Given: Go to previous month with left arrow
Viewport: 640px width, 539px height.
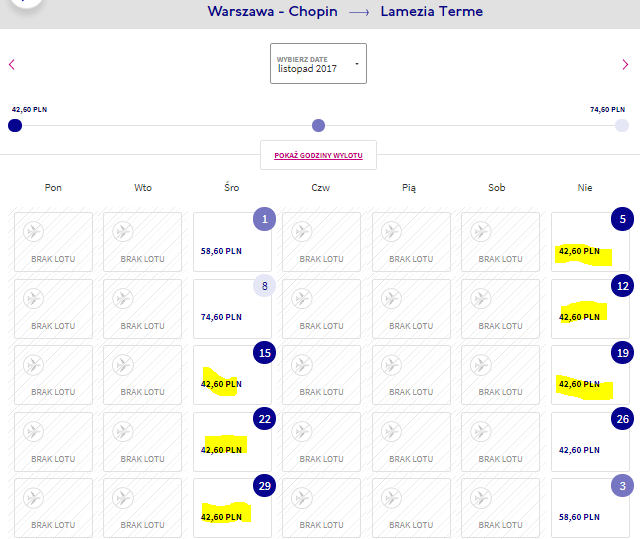Looking at the screenshot, I should [x=12, y=64].
